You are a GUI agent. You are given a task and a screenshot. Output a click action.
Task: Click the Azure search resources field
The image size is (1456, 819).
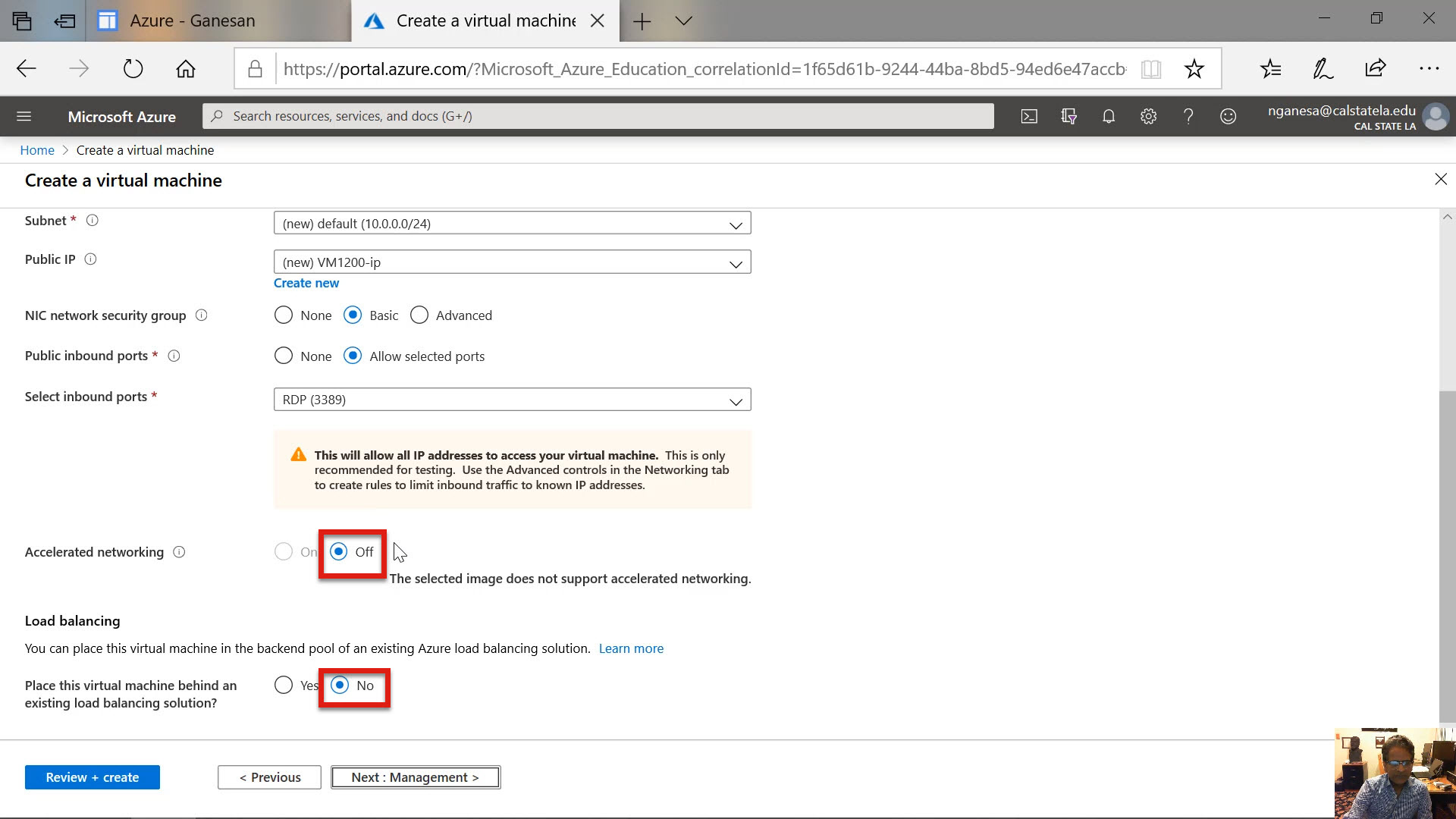pyautogui.click(x=598, y=116)
